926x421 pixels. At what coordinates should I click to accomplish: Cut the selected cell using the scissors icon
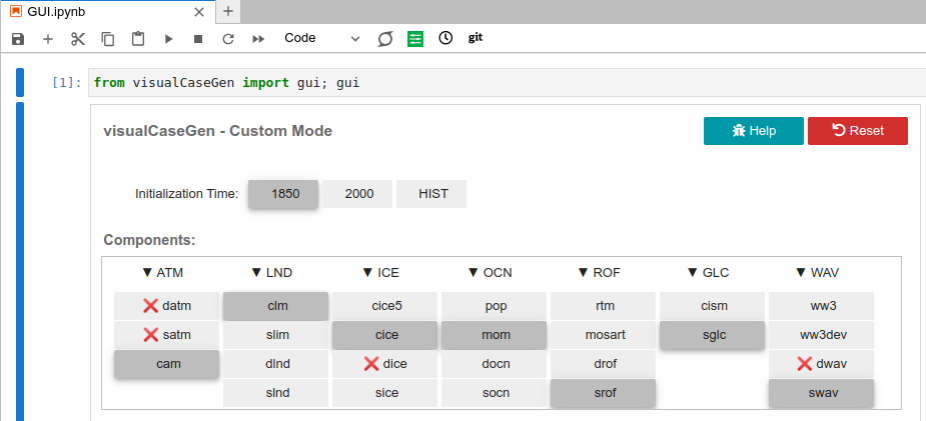(x=78, y=38)
